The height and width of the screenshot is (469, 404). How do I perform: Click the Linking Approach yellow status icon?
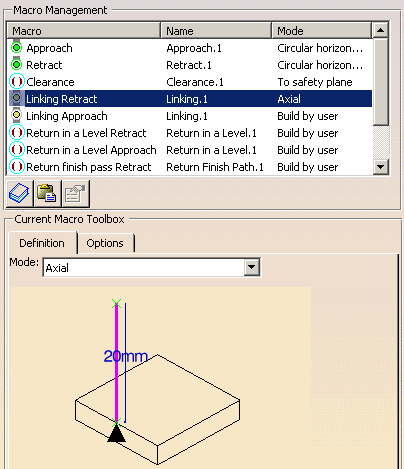[16, 115]
